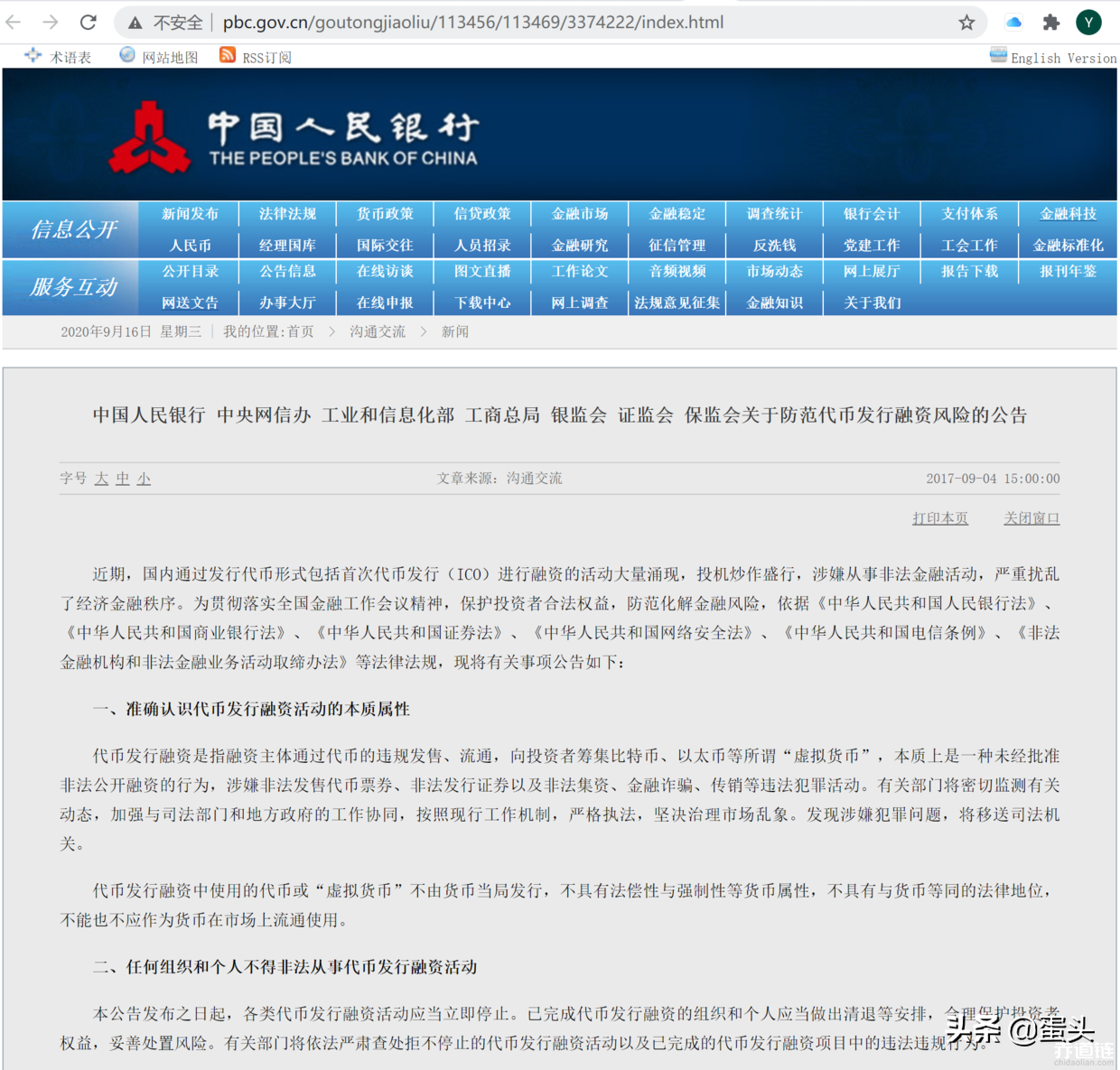Click the address bar URL
1120x1070 pixels.
pyautogui.click(x=473, y=23)
